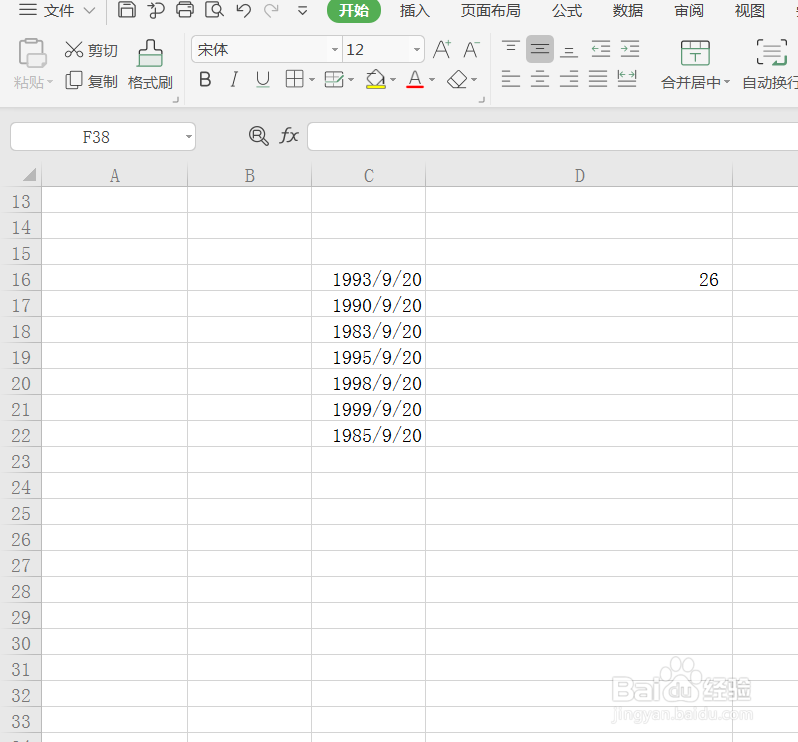Align text left
This screenshot has height=742, width=798.
pos(510,79)
